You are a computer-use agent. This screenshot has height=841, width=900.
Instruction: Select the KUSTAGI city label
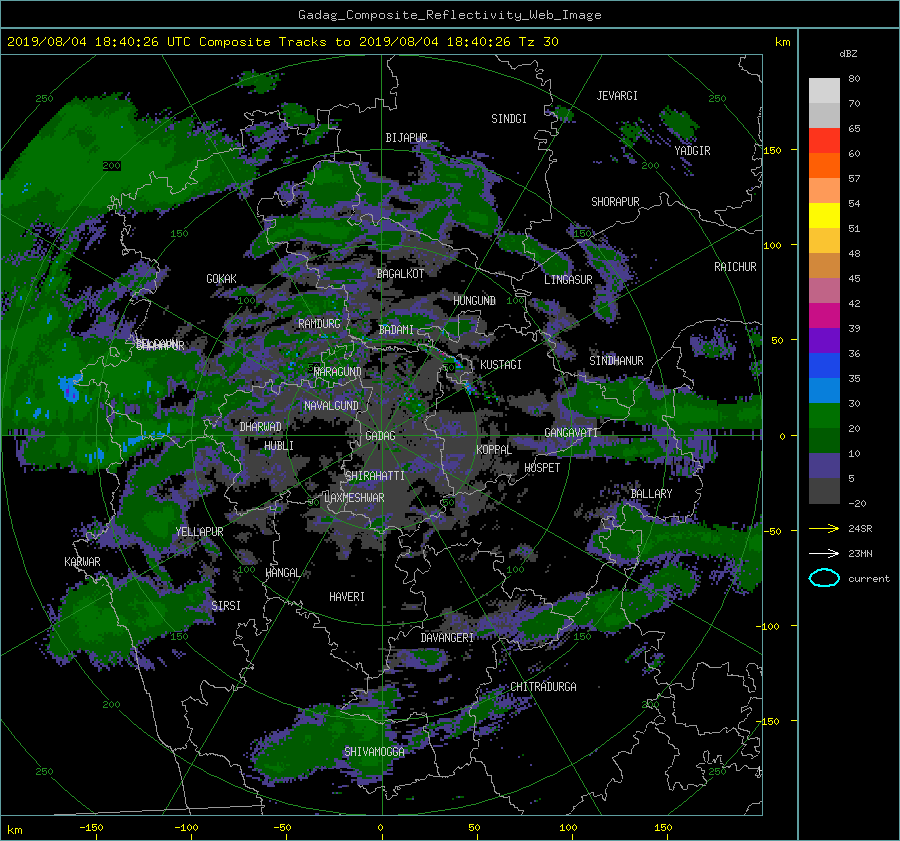[501, 365]
